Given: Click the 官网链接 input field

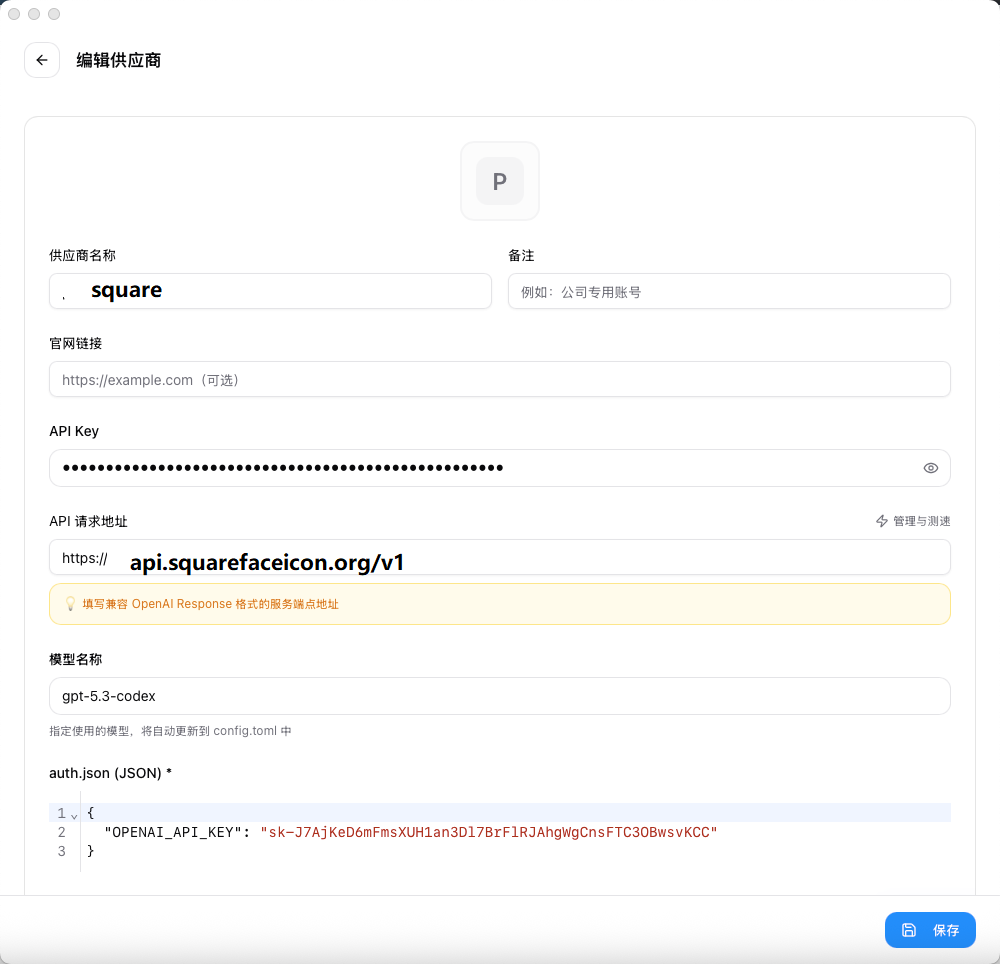Looking at the screenshot, I should pyautogui.click(x=499, y=379).
